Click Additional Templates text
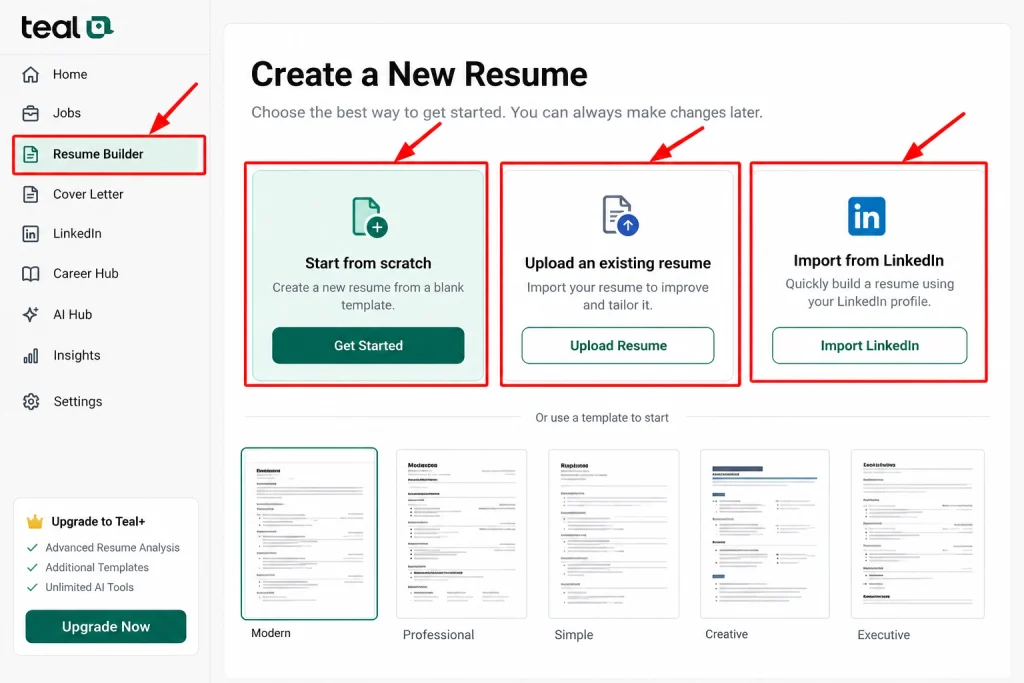Screen dimensions: 1024x683 click(97, 567)
